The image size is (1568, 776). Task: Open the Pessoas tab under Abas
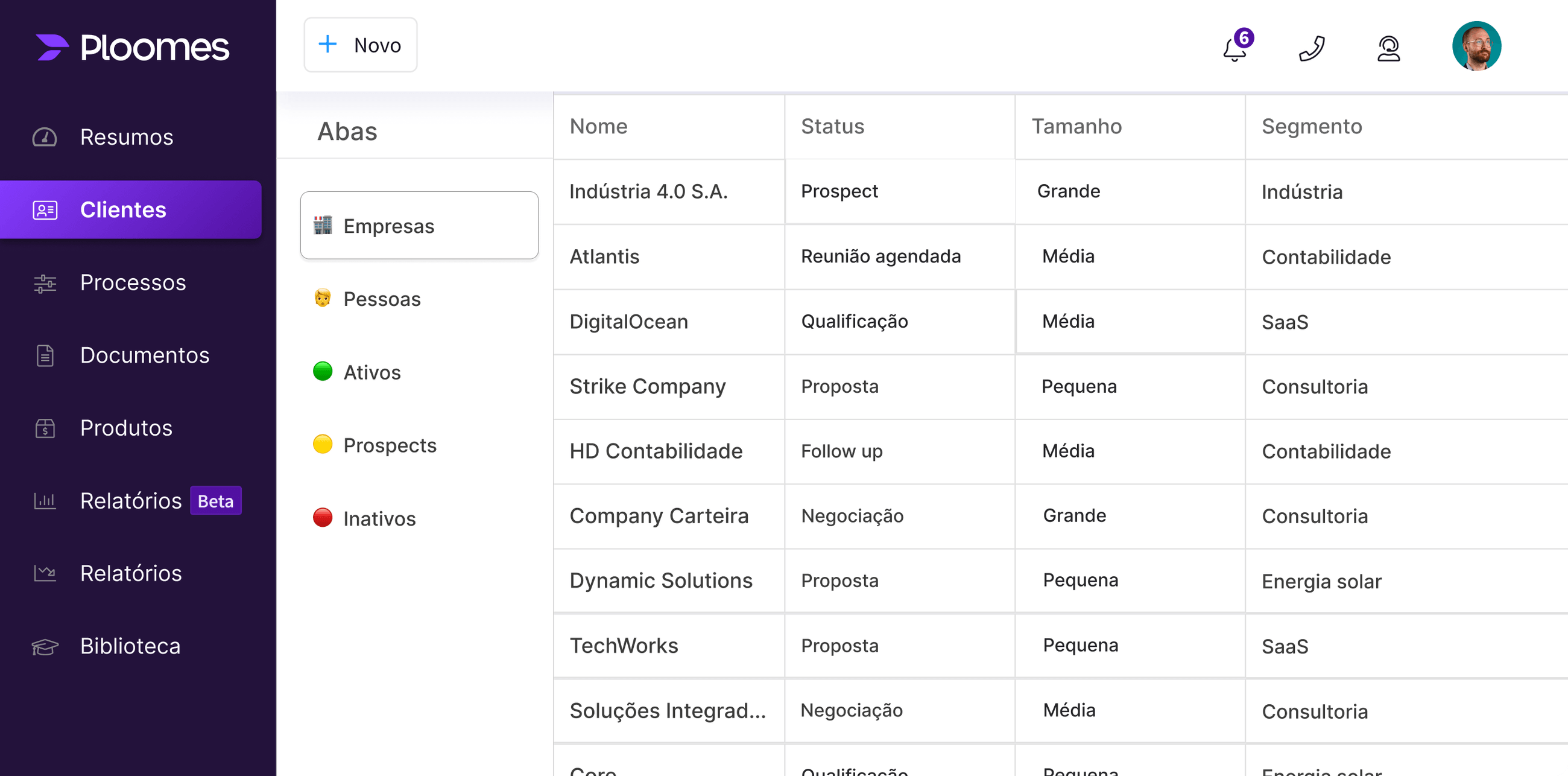(x=382, y=299)
